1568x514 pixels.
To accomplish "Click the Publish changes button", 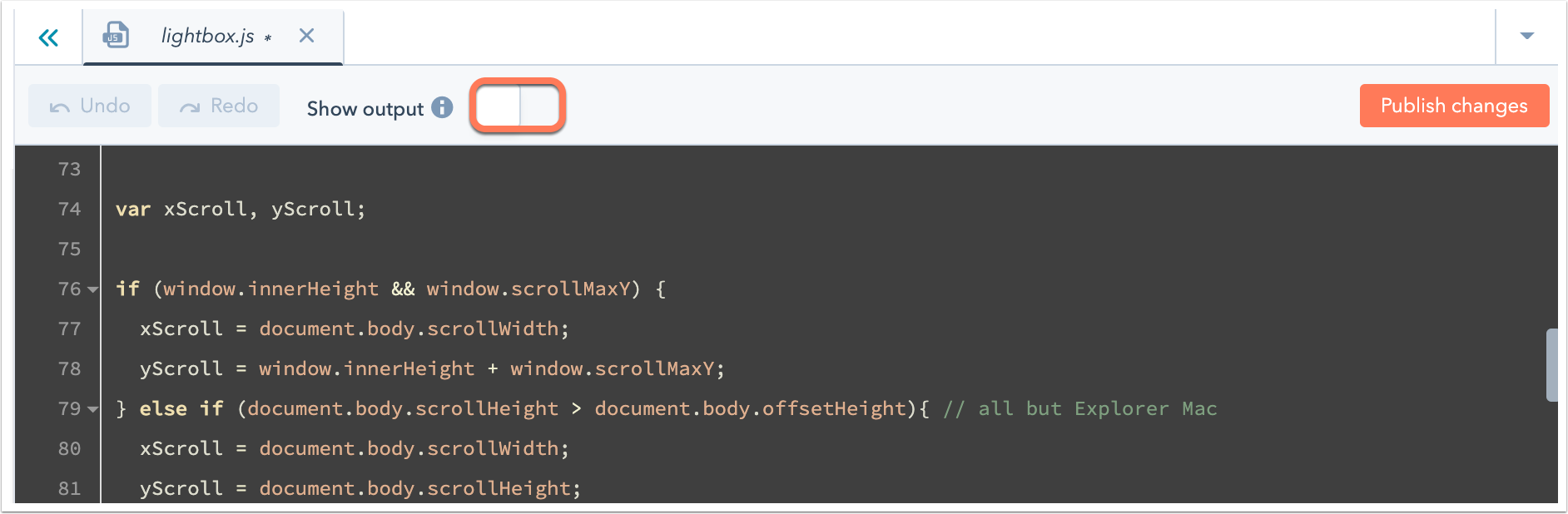I will [1453, 105].
